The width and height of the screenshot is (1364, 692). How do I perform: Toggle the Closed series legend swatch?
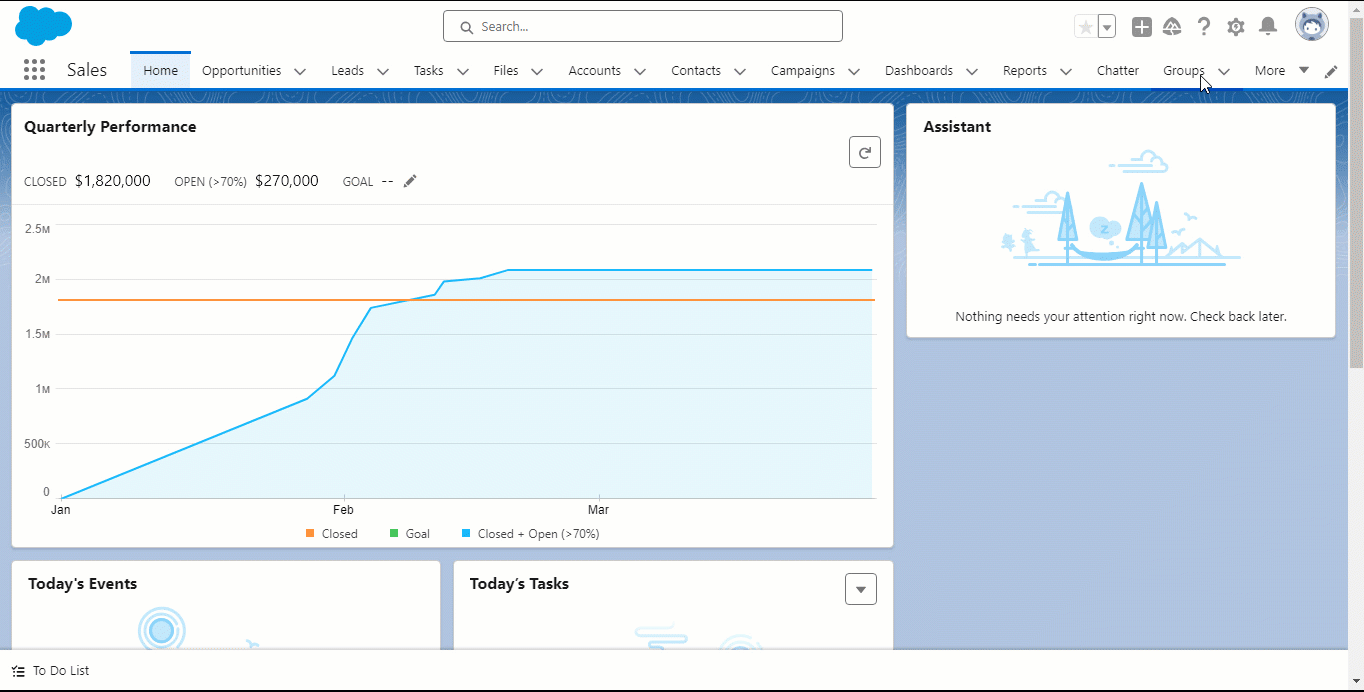coord(310,534)
